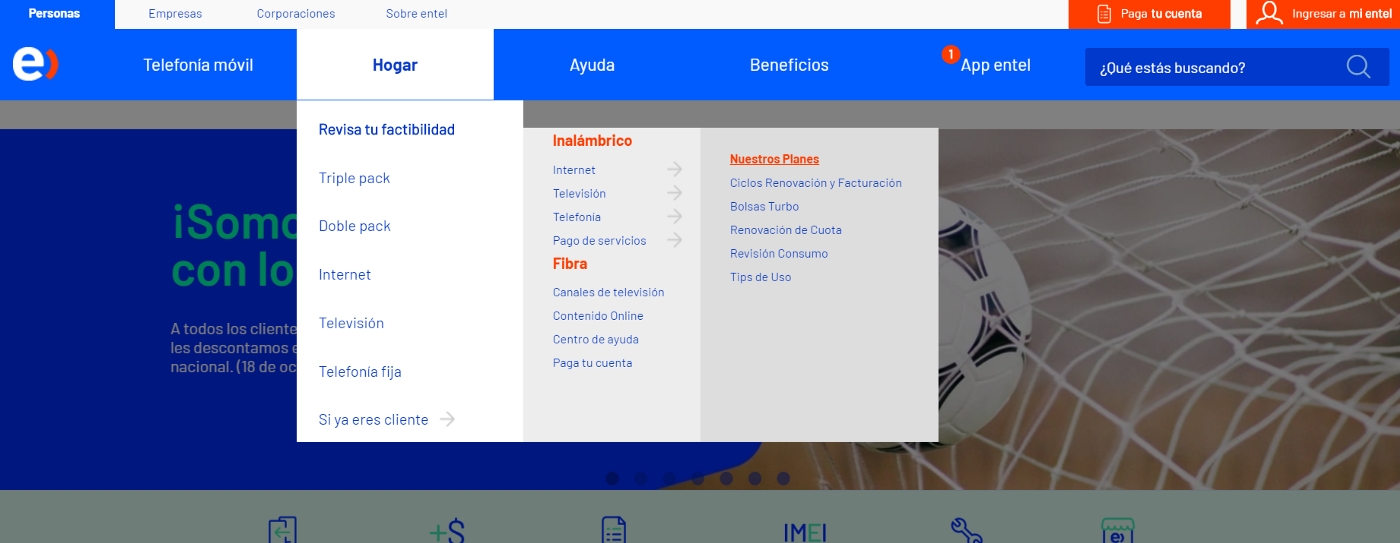Click the IMEI icon
Image resolution: width=1400 pixels, height=543 pixels.
(x=805, y=532)
